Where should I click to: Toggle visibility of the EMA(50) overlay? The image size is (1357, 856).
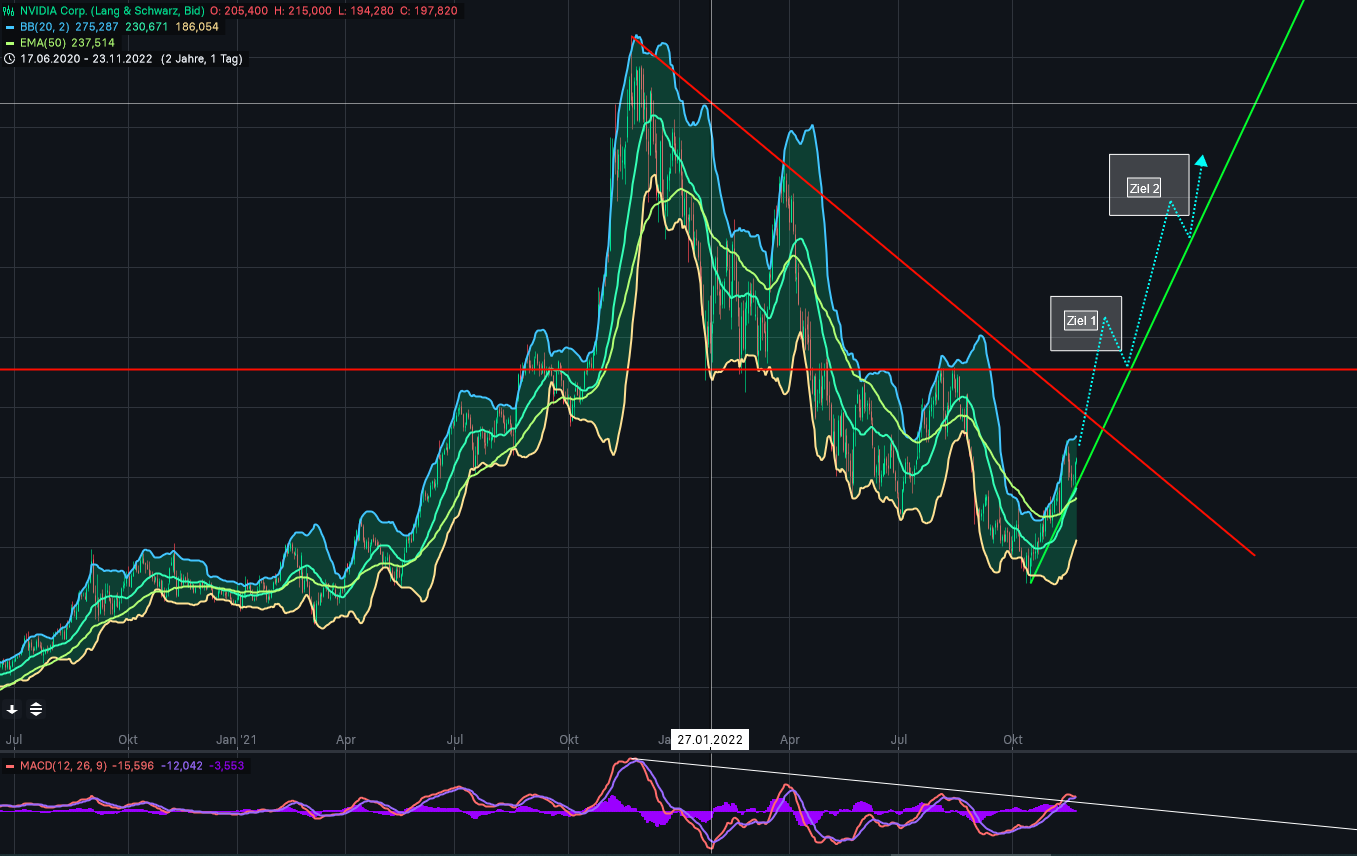tap(9, 43)
